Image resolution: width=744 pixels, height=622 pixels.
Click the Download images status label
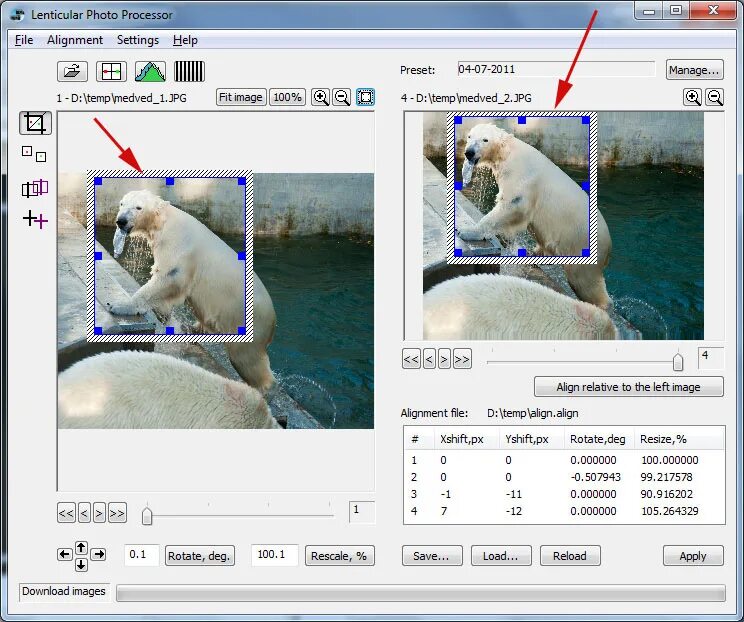point(64,591)
